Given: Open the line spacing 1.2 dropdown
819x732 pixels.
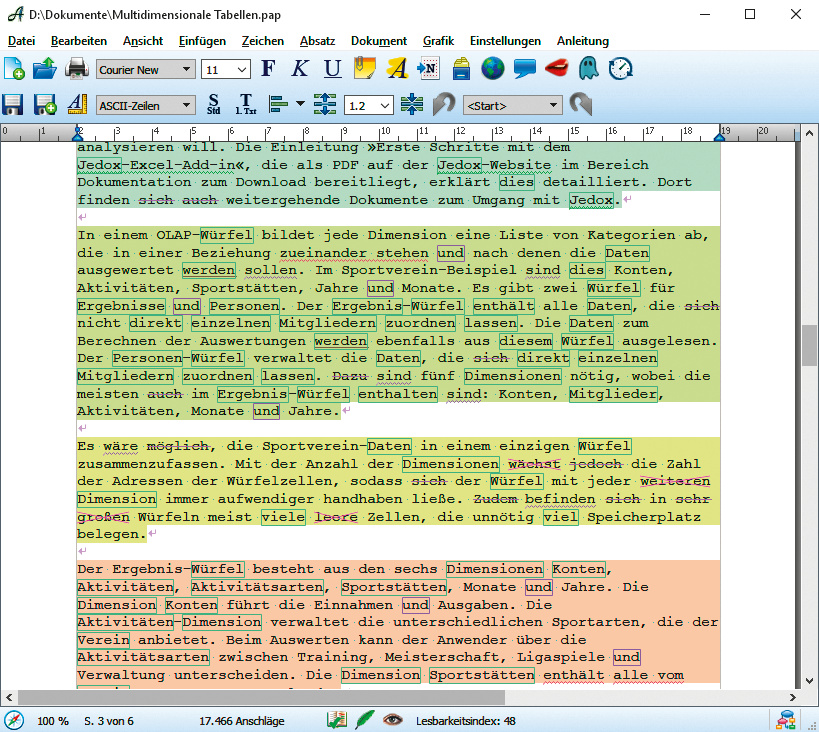Looking at the screenshot, I should click(384, 106).
